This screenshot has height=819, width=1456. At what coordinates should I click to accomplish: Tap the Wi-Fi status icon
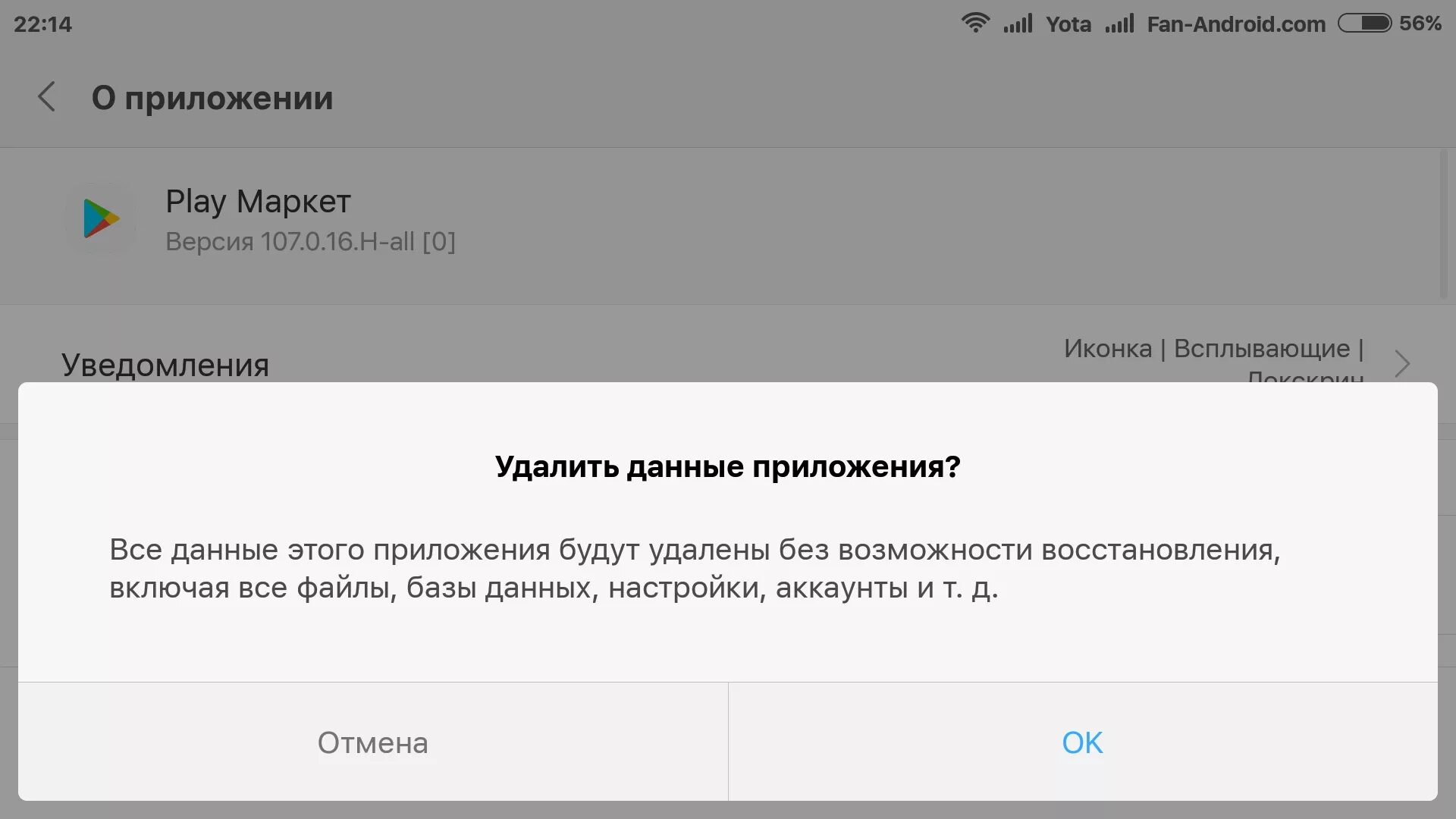[x=975, y=23]
